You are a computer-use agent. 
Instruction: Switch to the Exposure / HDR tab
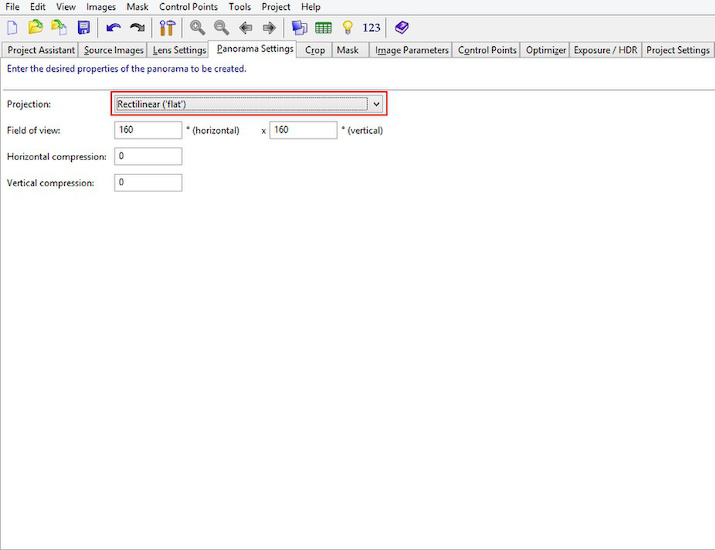pyautogui.click(x=605, y=50)
